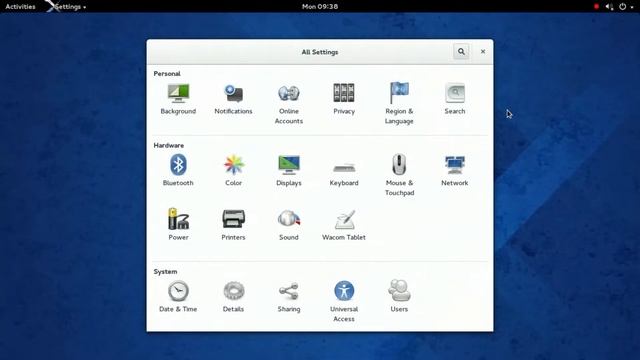Open Color settings
The image size is (640, 360).
233,170
